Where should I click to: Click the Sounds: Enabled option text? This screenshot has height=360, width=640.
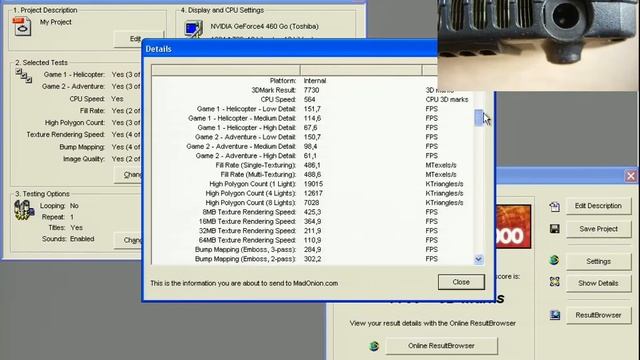click(68, 239)
